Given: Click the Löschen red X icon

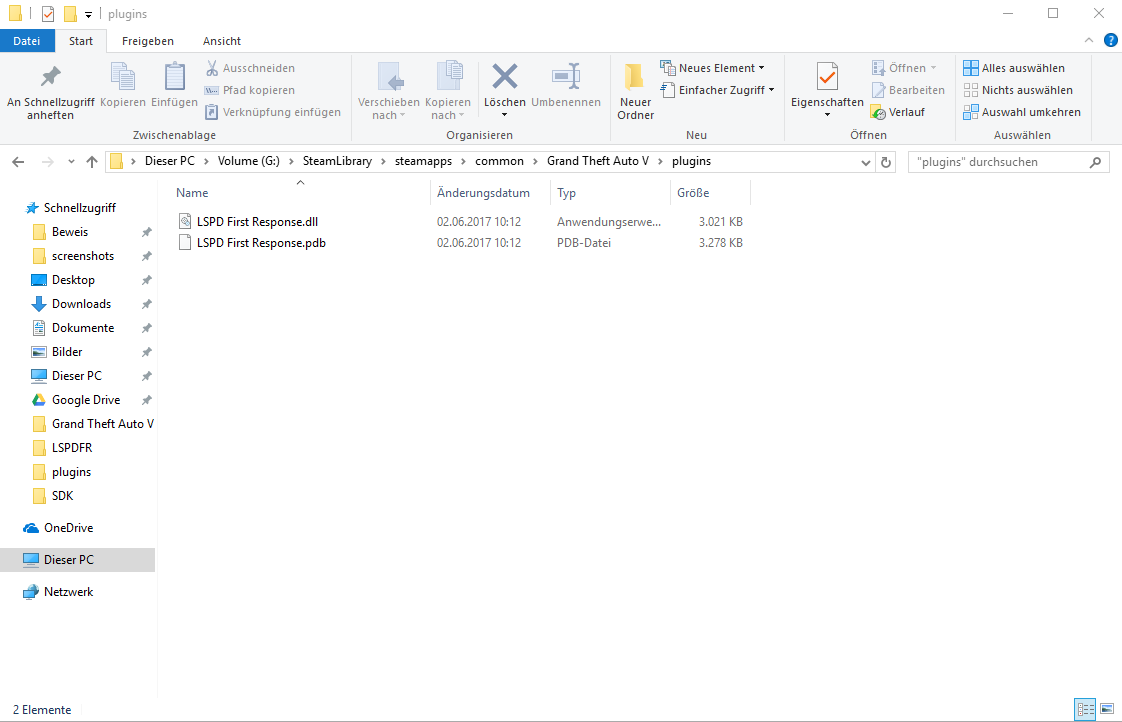Looking at the screenshot, I should tap(504, 77).
